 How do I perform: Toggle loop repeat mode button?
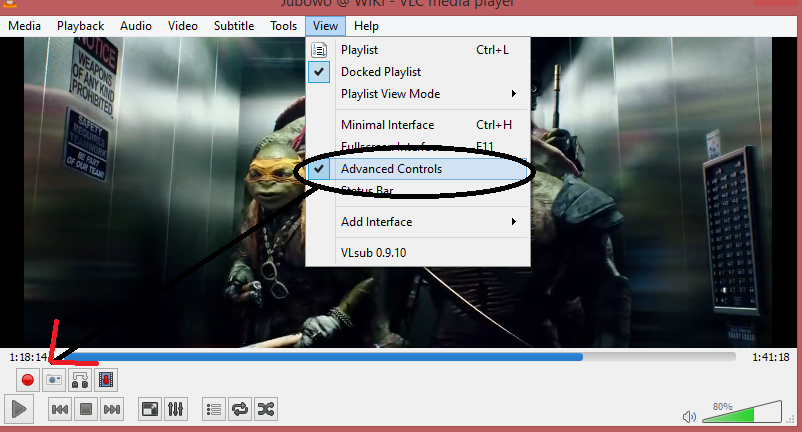pos(240,409)
